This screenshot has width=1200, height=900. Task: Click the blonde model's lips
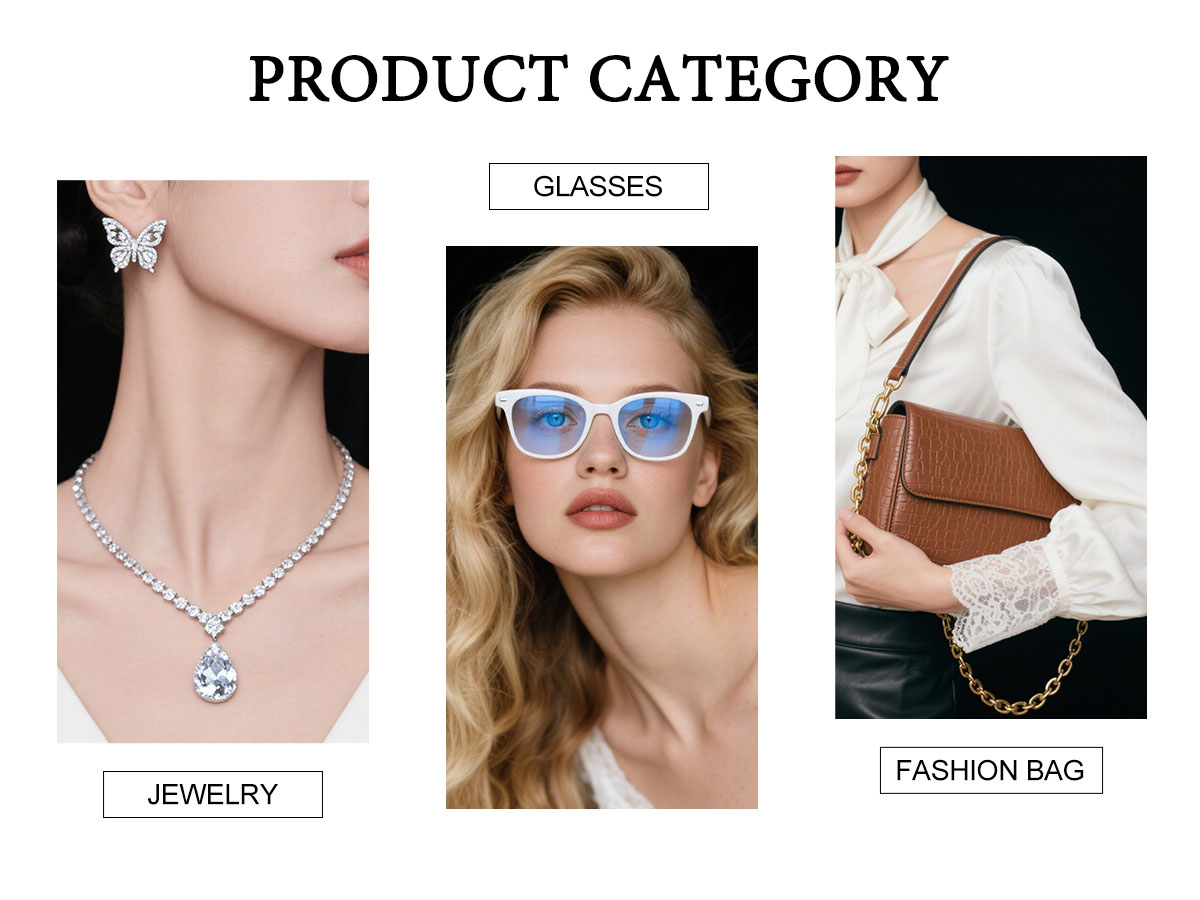tap(600, 508)
